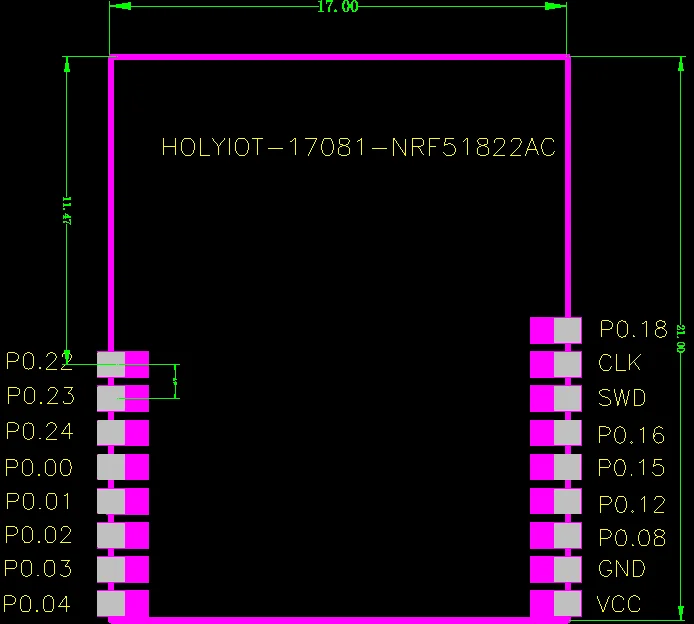The image size is (694, 624).
Task: Select the GND pin label
Action: pyautogui.click(x=621, y=569)
